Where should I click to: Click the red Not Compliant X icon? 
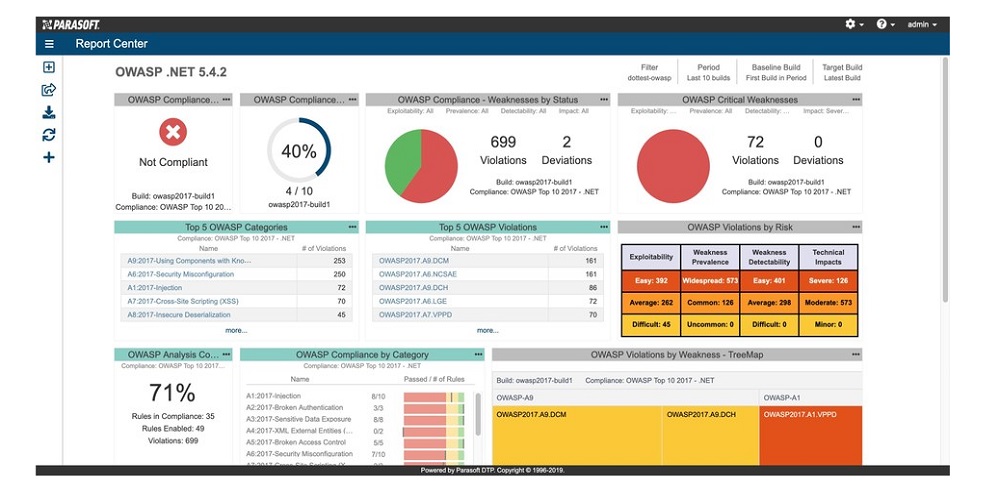pyautogui.click(x=173, y=132)
